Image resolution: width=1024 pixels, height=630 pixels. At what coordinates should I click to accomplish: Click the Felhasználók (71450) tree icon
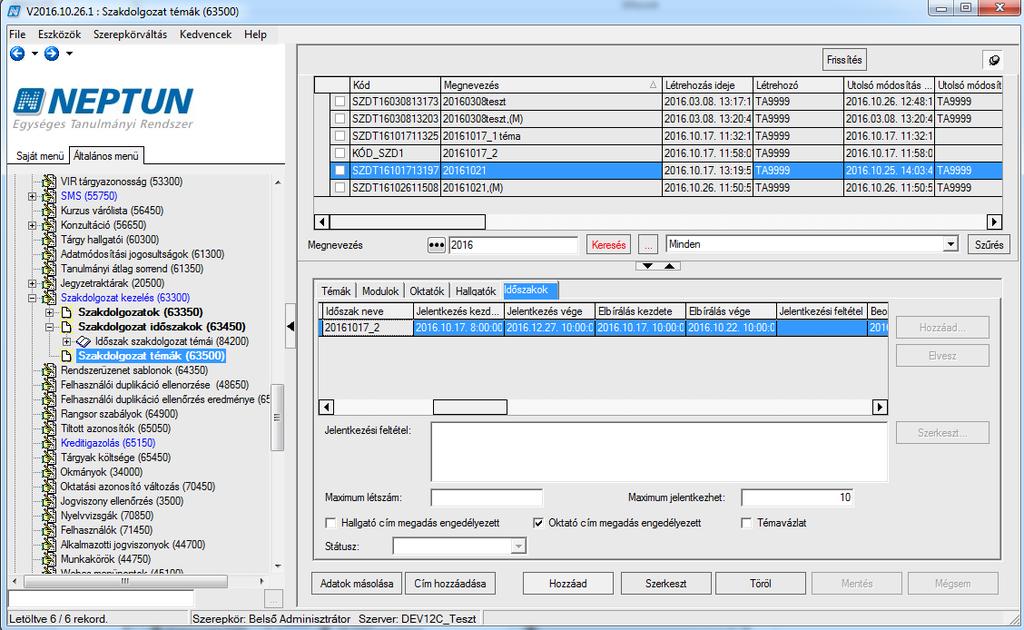pos(49,530)
